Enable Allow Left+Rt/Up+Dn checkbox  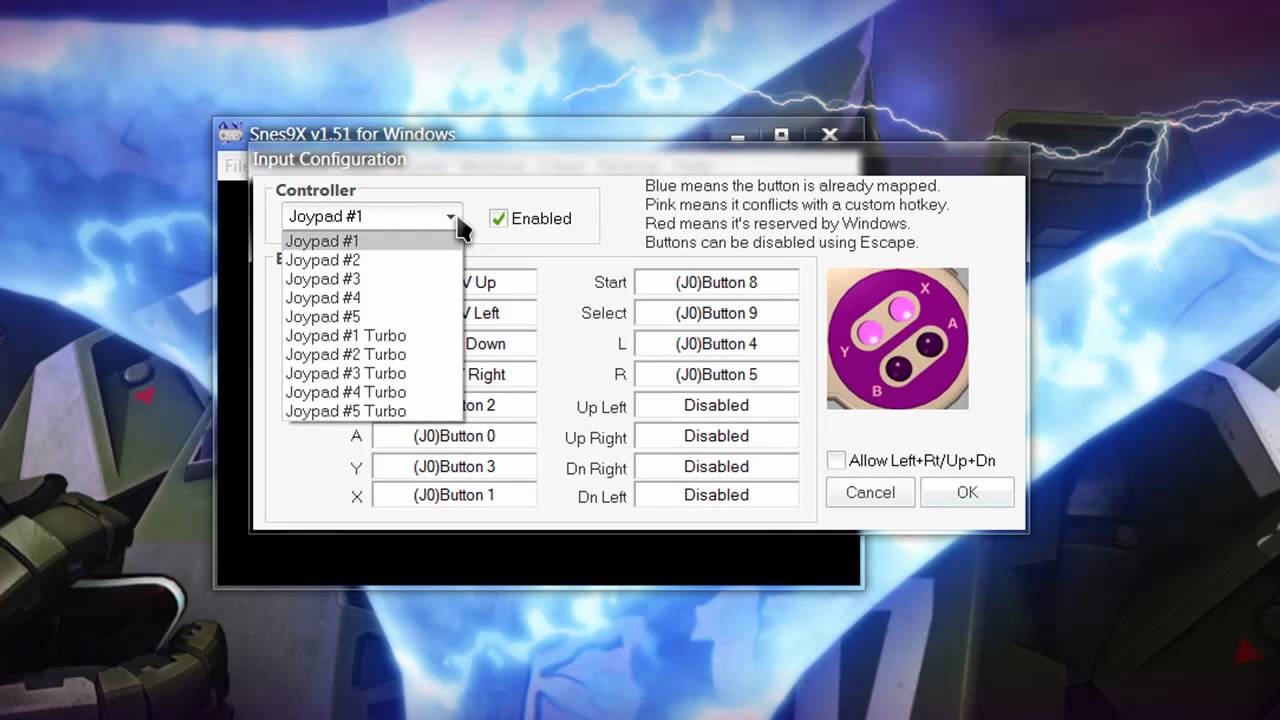(x=836, y=460)
